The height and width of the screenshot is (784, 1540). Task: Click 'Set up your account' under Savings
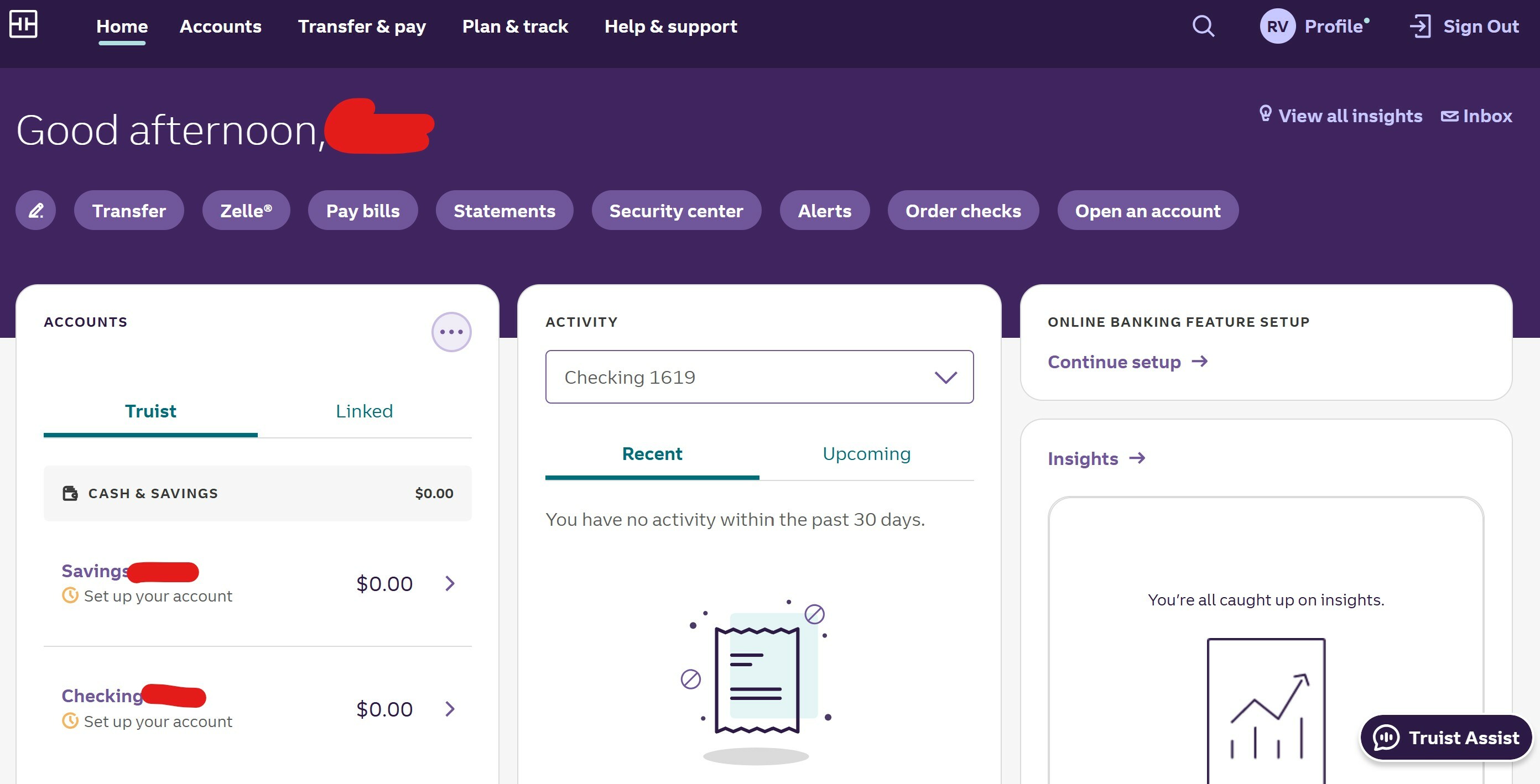(158, 596)
